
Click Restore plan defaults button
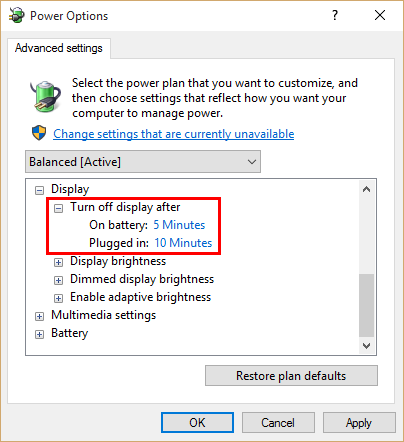291,376
